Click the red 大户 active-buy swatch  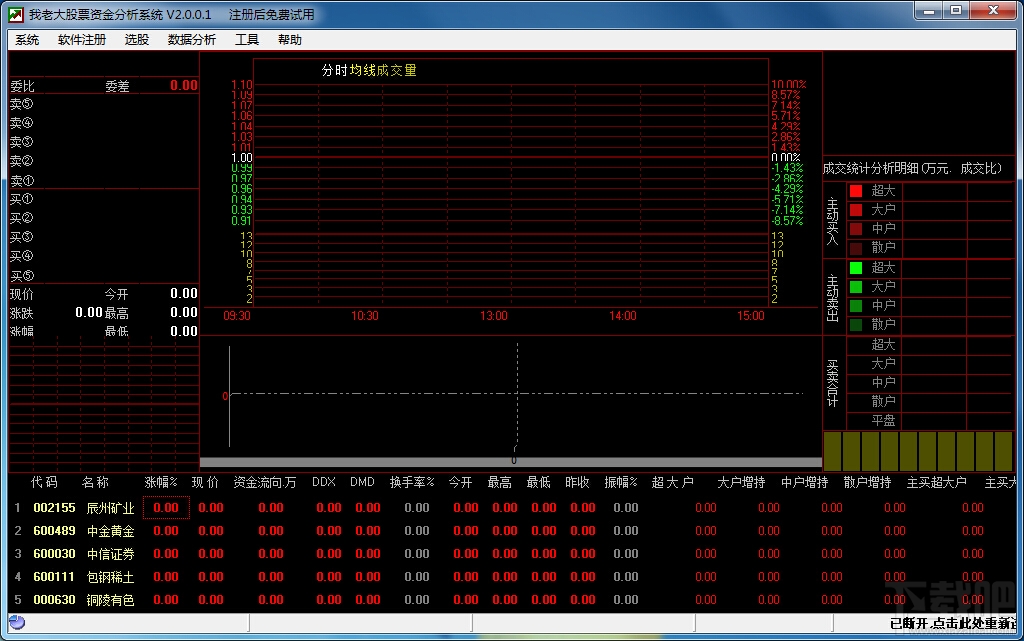coord(856,210)
